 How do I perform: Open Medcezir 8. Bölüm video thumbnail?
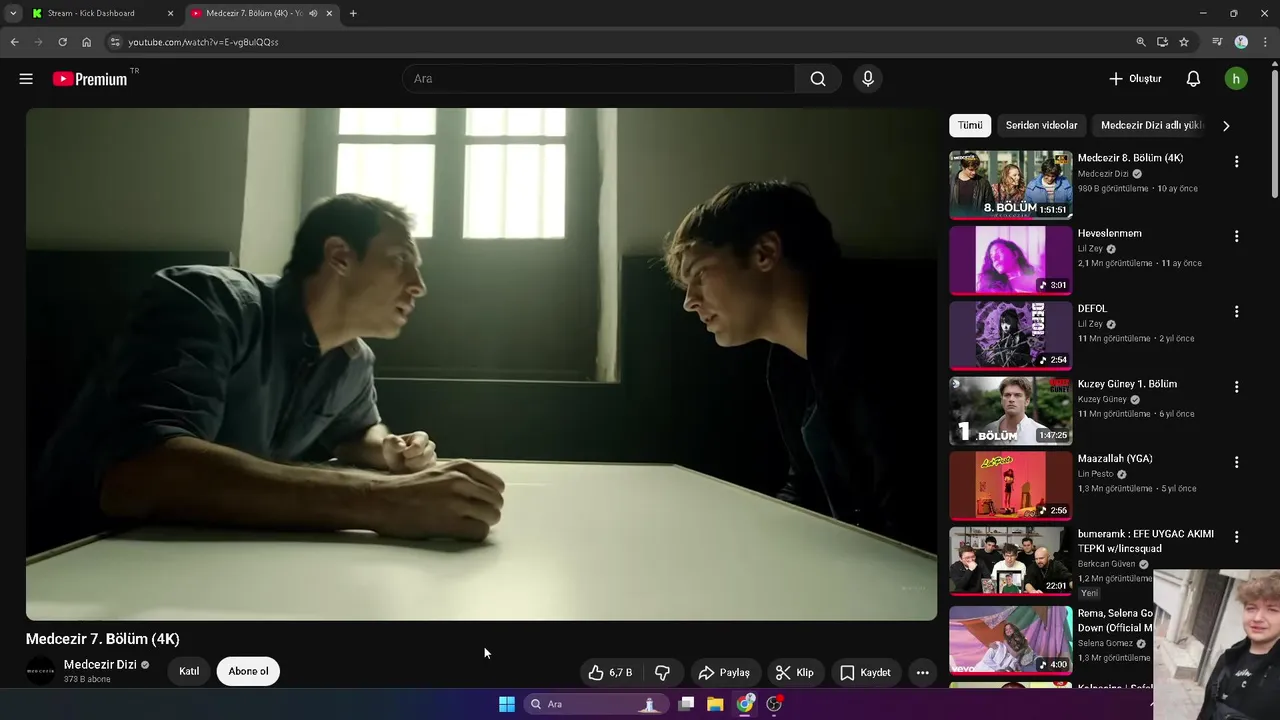(1010, 185)
